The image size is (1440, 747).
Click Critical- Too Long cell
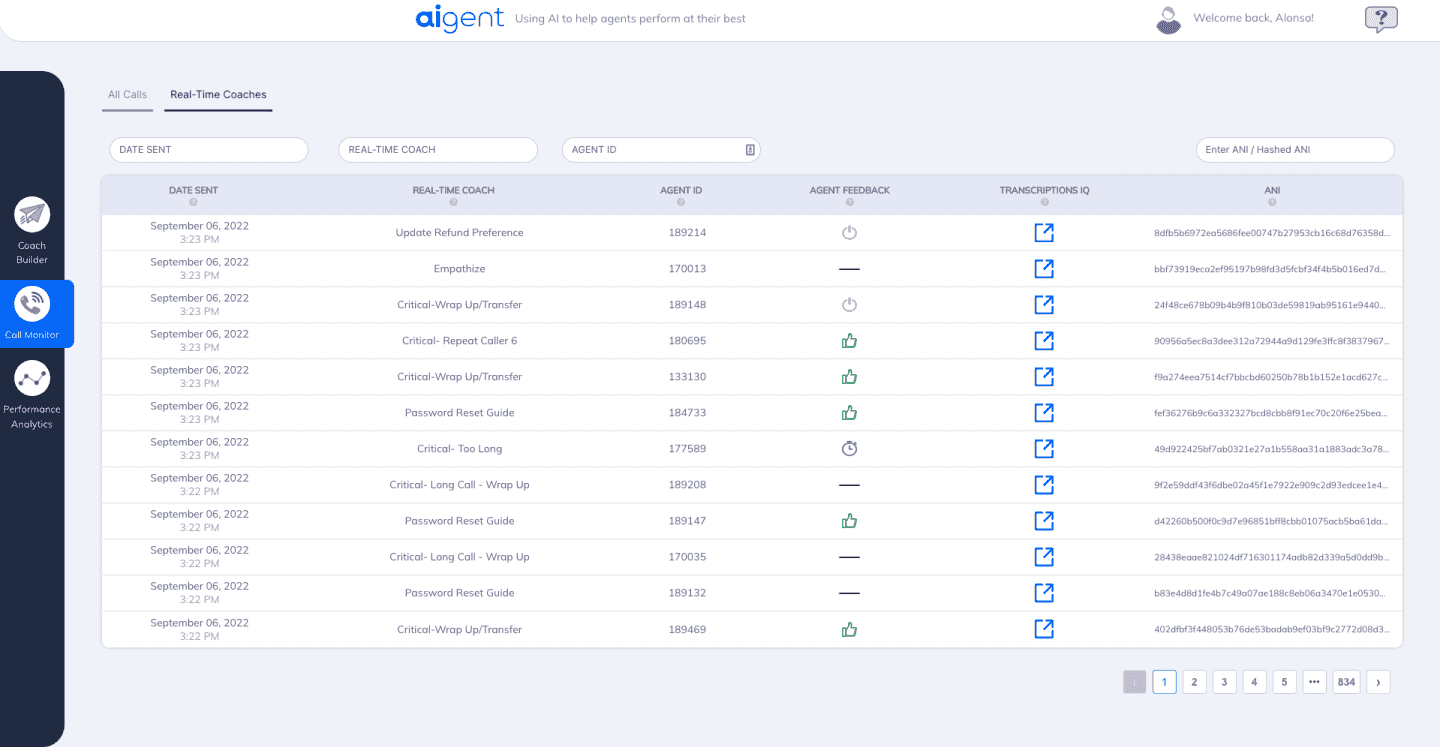click(x=459, y=449)
